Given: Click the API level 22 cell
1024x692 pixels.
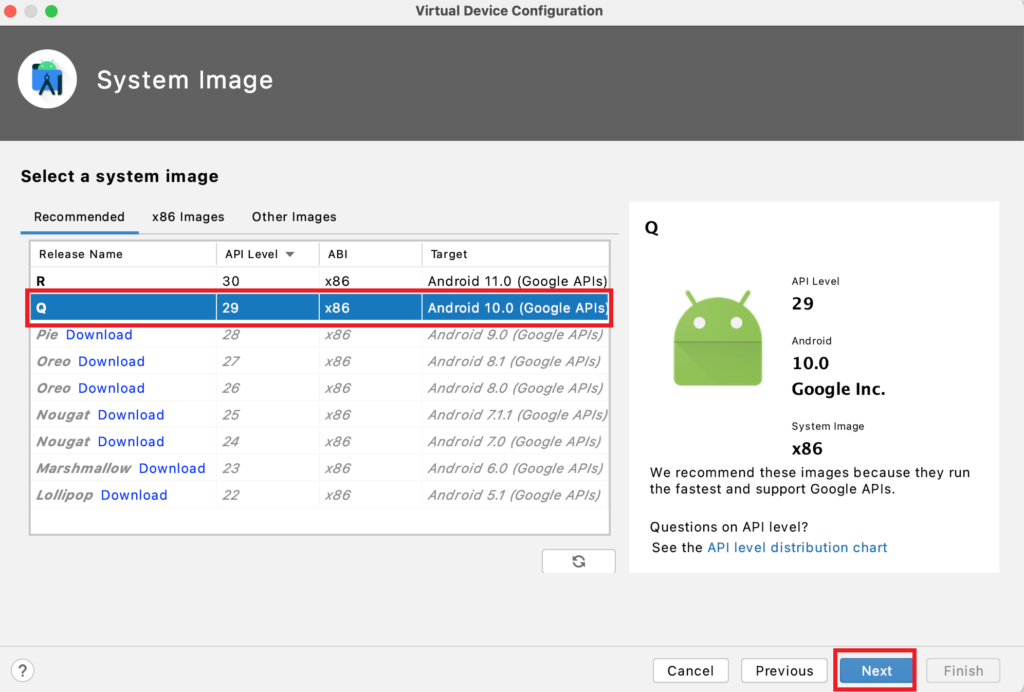Looking at the screenshot, I should point(268,495).
